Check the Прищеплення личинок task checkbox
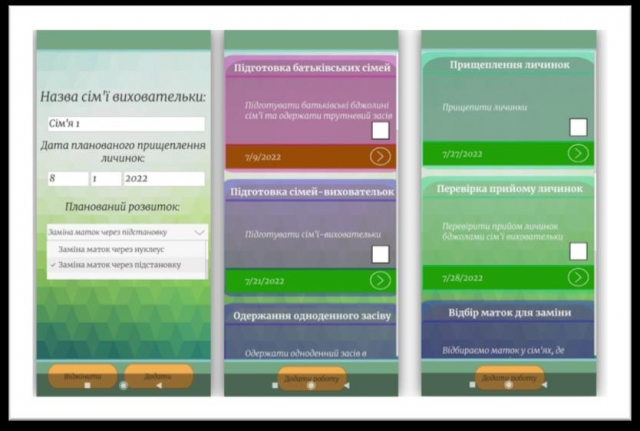The image size is (640, 431). [x=578, y=127]
